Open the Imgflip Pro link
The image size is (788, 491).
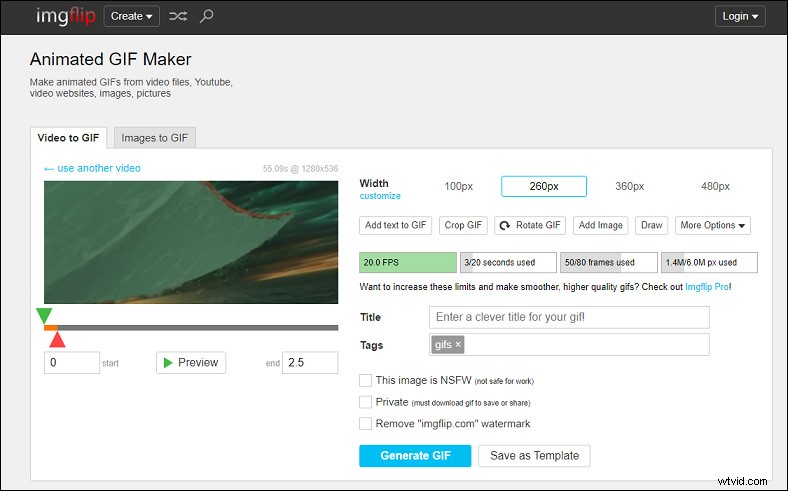(x=707, y=287)
